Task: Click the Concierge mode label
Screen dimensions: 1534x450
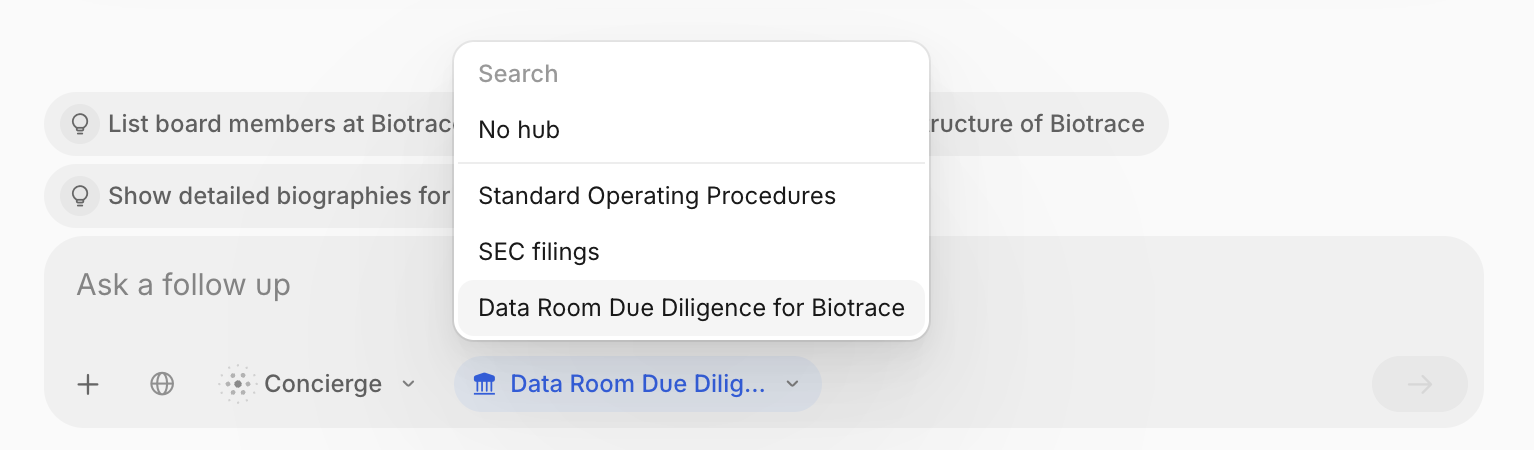Action: tap(323, 384)
